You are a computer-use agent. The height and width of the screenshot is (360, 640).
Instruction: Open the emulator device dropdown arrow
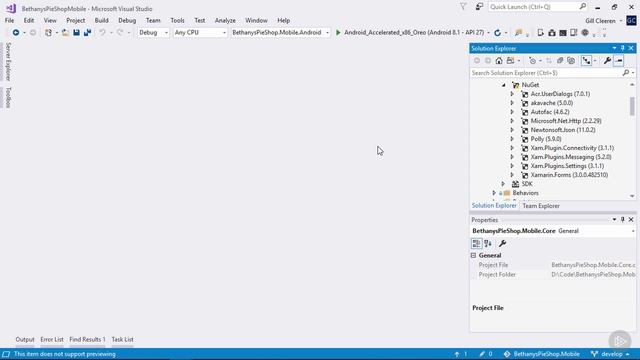tap(489, 33)
